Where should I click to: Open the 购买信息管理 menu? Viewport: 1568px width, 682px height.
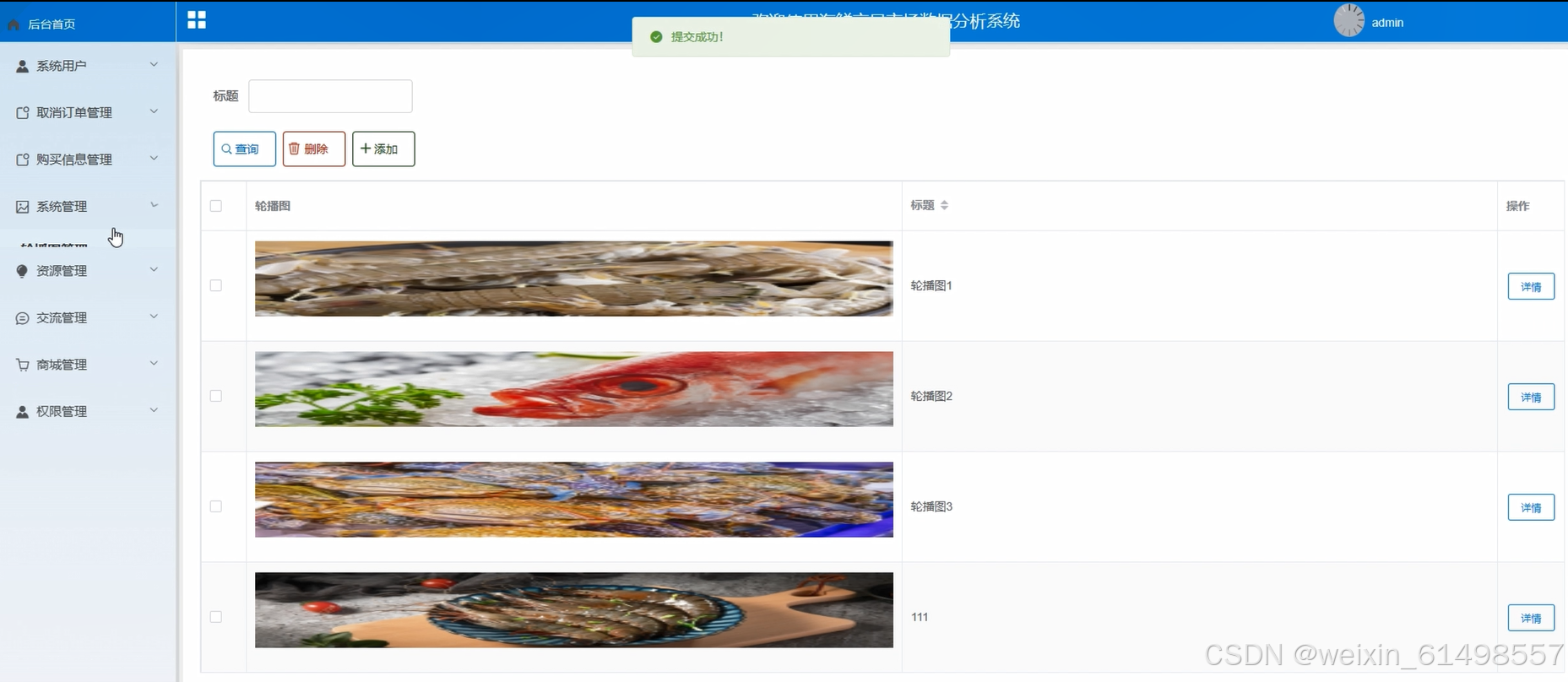[x=88, y=160]
